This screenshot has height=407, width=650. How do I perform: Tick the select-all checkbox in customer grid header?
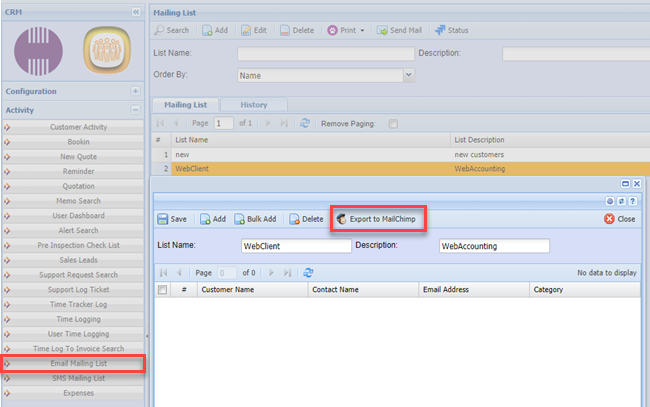click(163, 290)
